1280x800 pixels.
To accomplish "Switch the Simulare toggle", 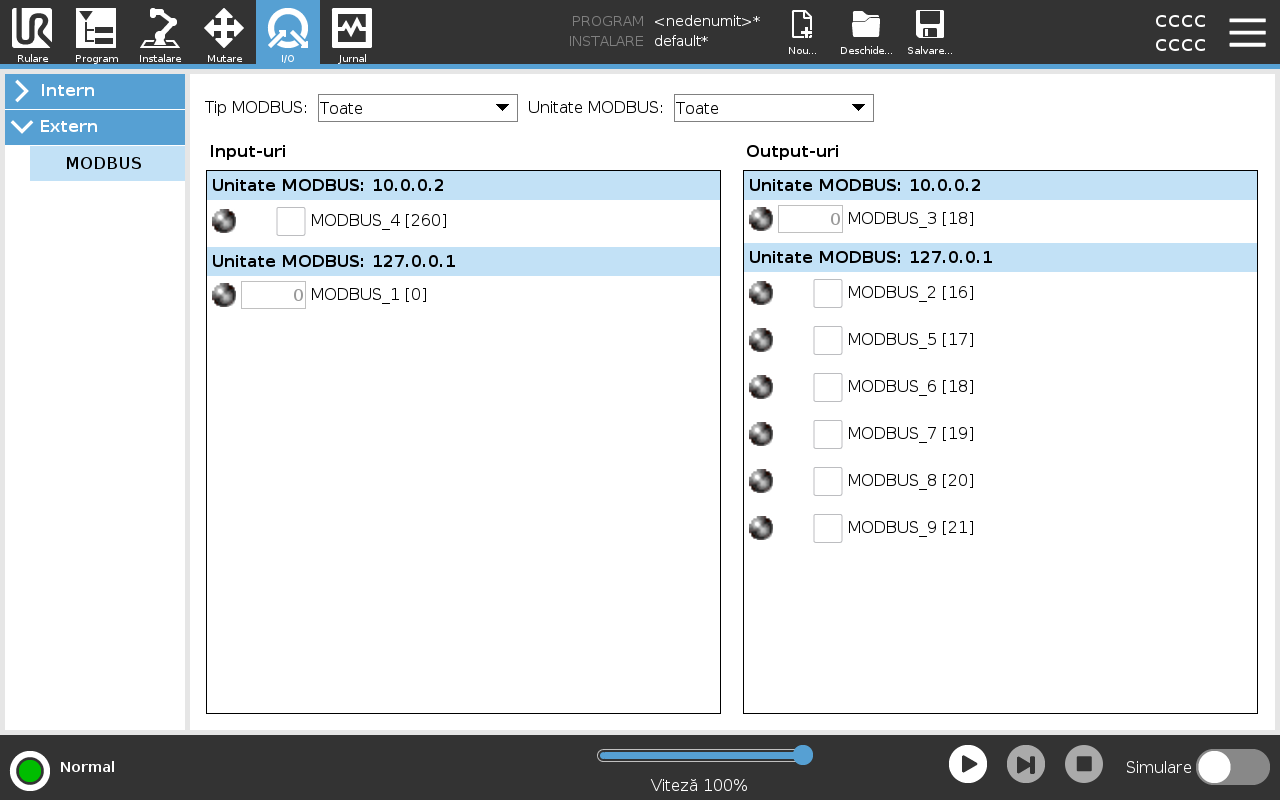I will tap(1232, 767).
